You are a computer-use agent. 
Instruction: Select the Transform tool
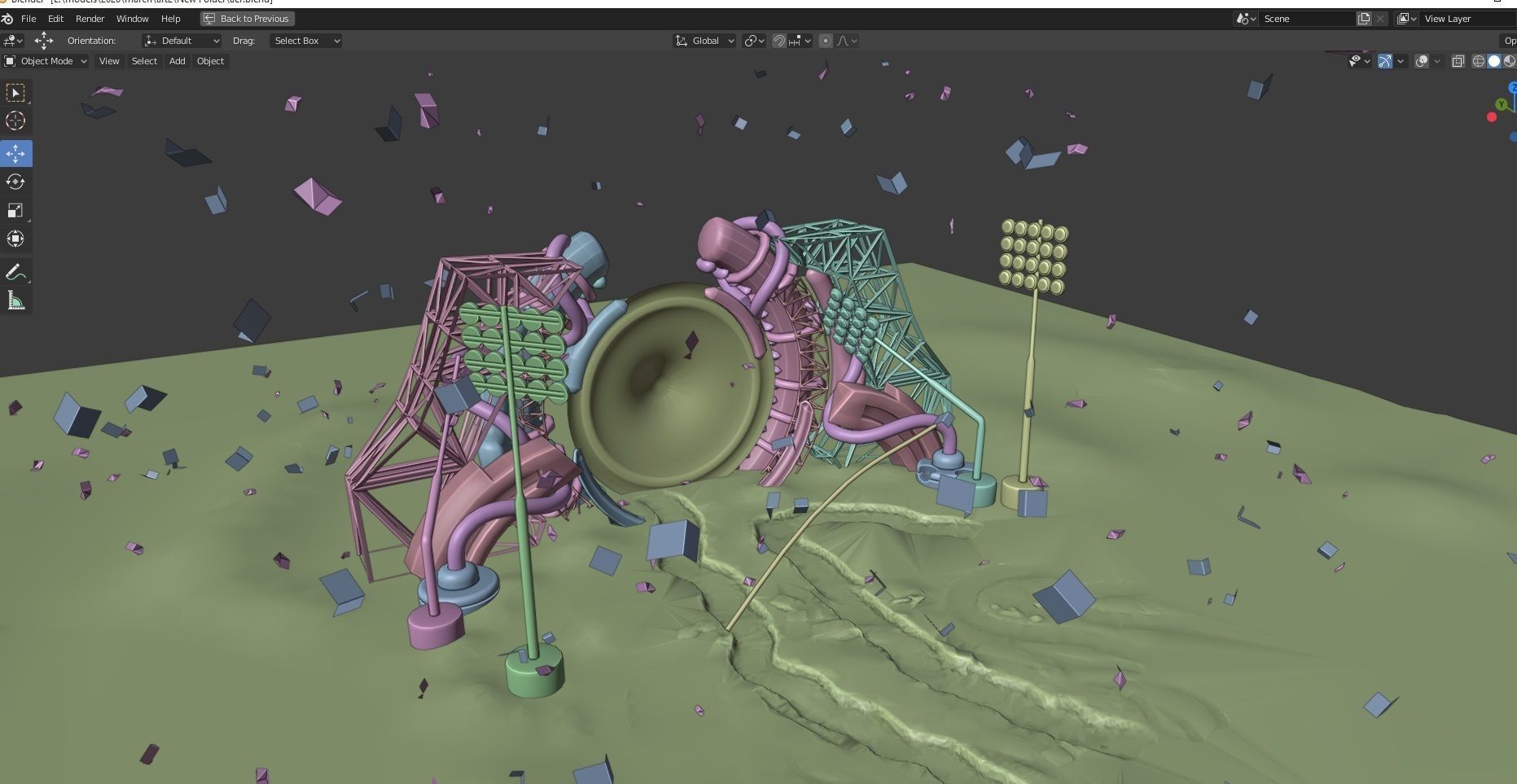[x=15, y=239]
